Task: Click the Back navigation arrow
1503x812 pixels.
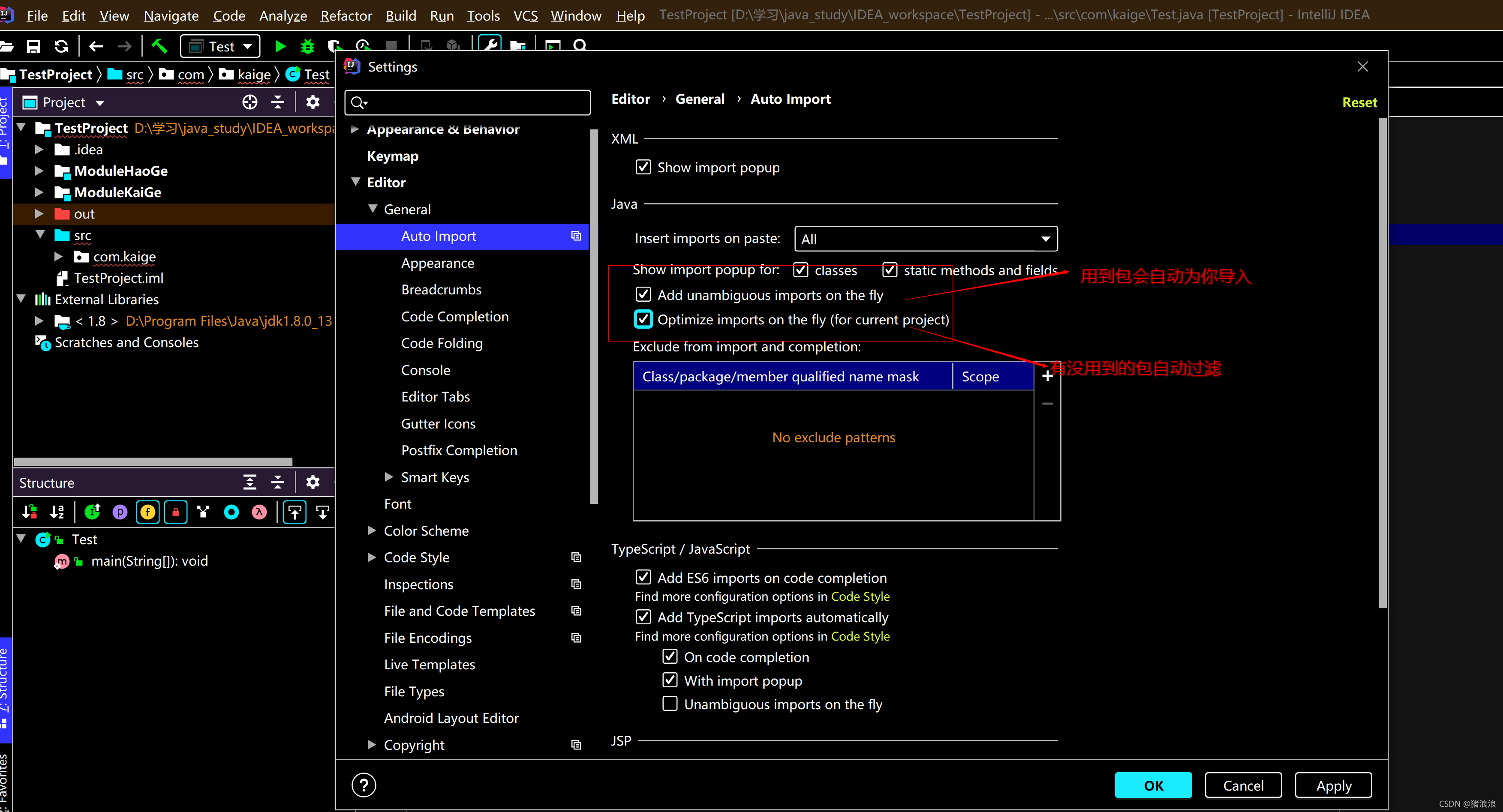Action: (x=96, y=46)
